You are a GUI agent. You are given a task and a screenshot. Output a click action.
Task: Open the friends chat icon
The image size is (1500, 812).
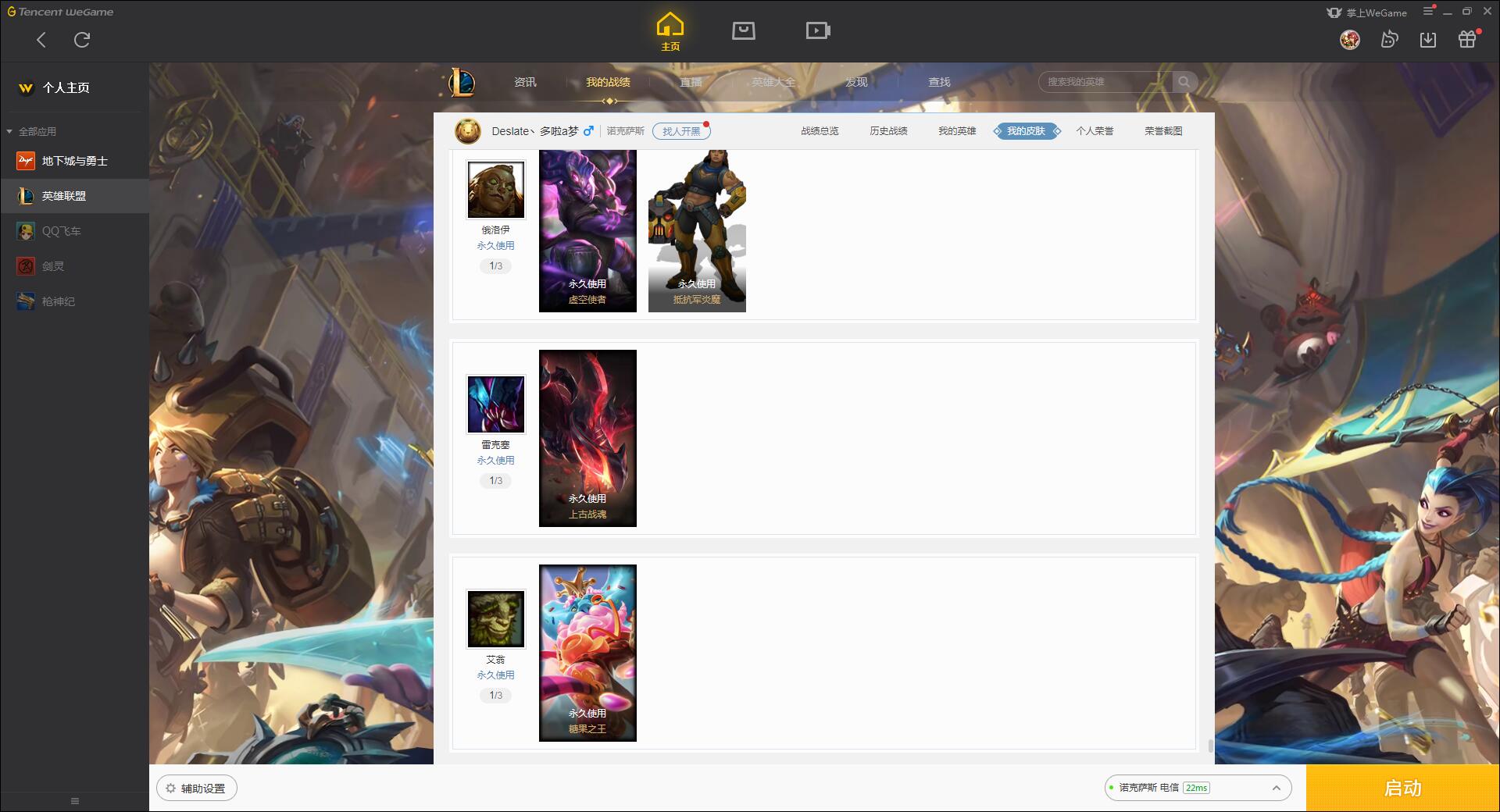pyautogui.click(x=1389, y=39)
